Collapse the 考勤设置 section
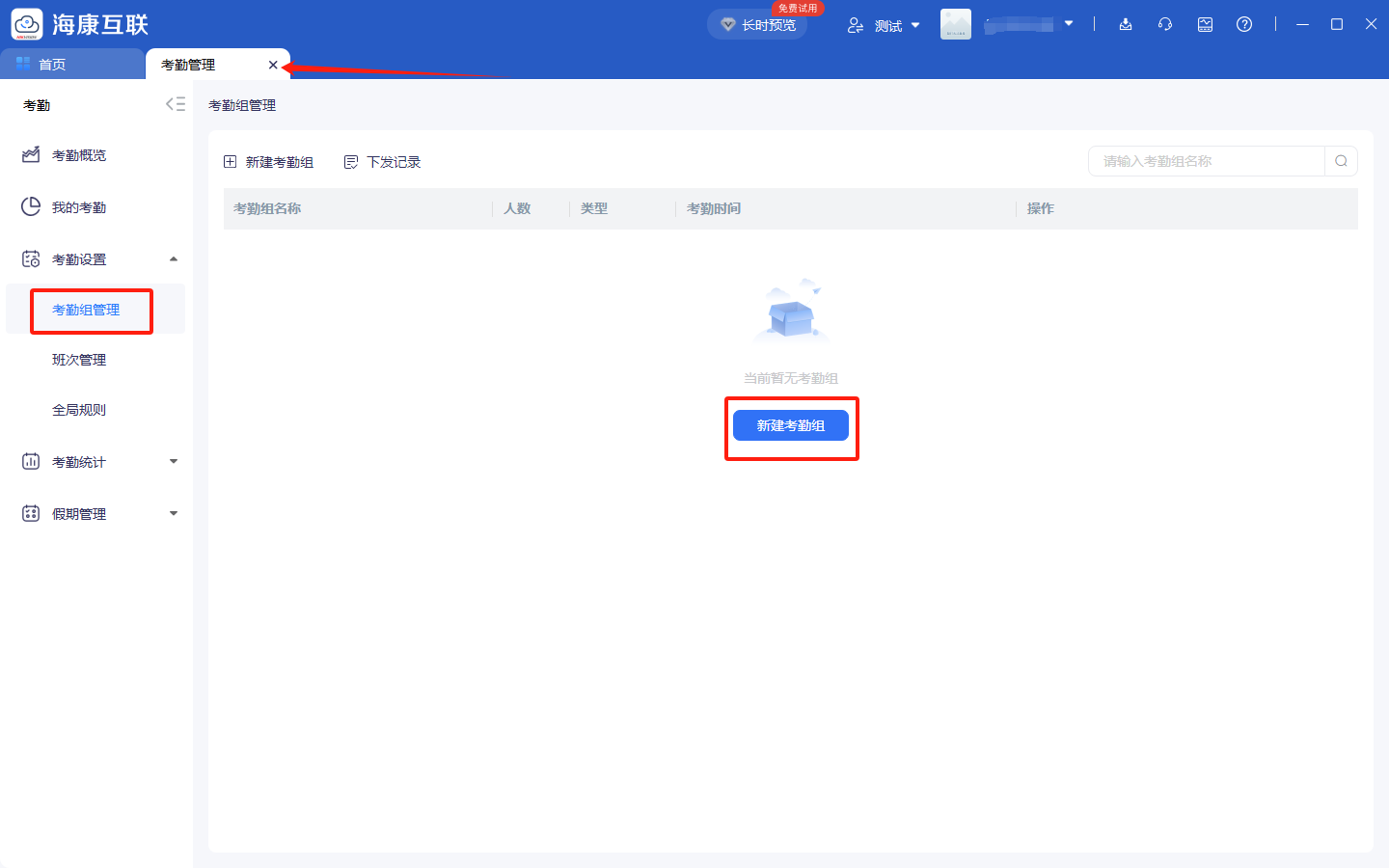The width and height of the screenshot is (1389, 868). 173,258
